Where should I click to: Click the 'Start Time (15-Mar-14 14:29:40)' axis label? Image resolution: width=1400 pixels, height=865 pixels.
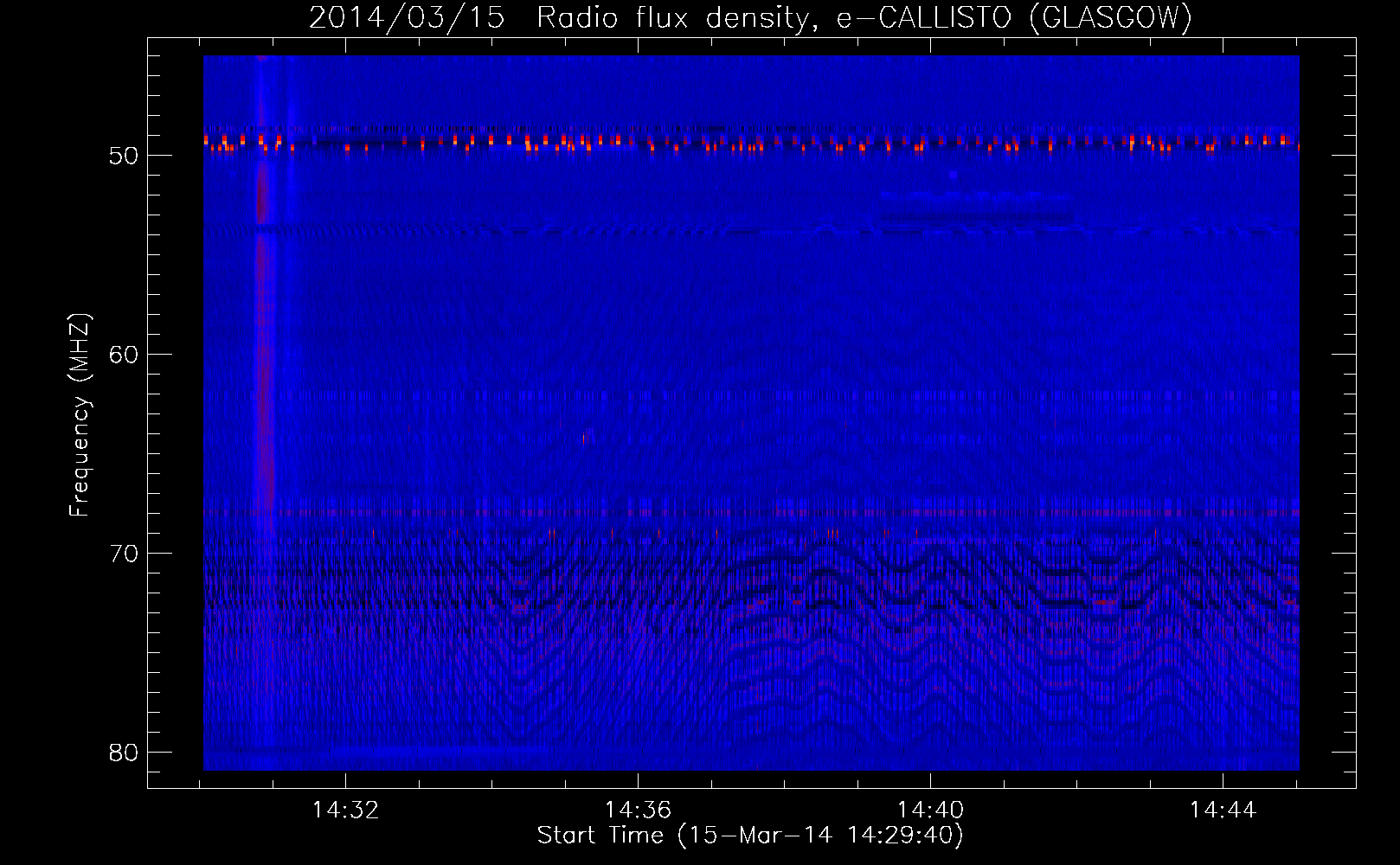coord(750,836)
